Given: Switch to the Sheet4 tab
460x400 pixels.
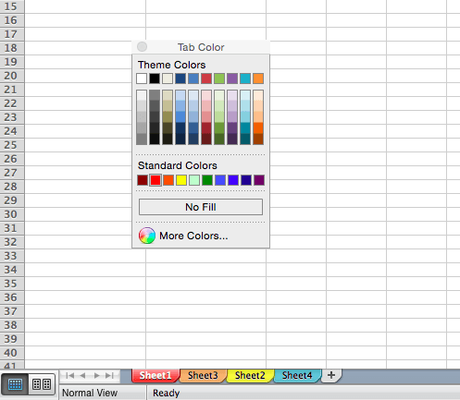Looking at the screenshot, I should [297, 376].
